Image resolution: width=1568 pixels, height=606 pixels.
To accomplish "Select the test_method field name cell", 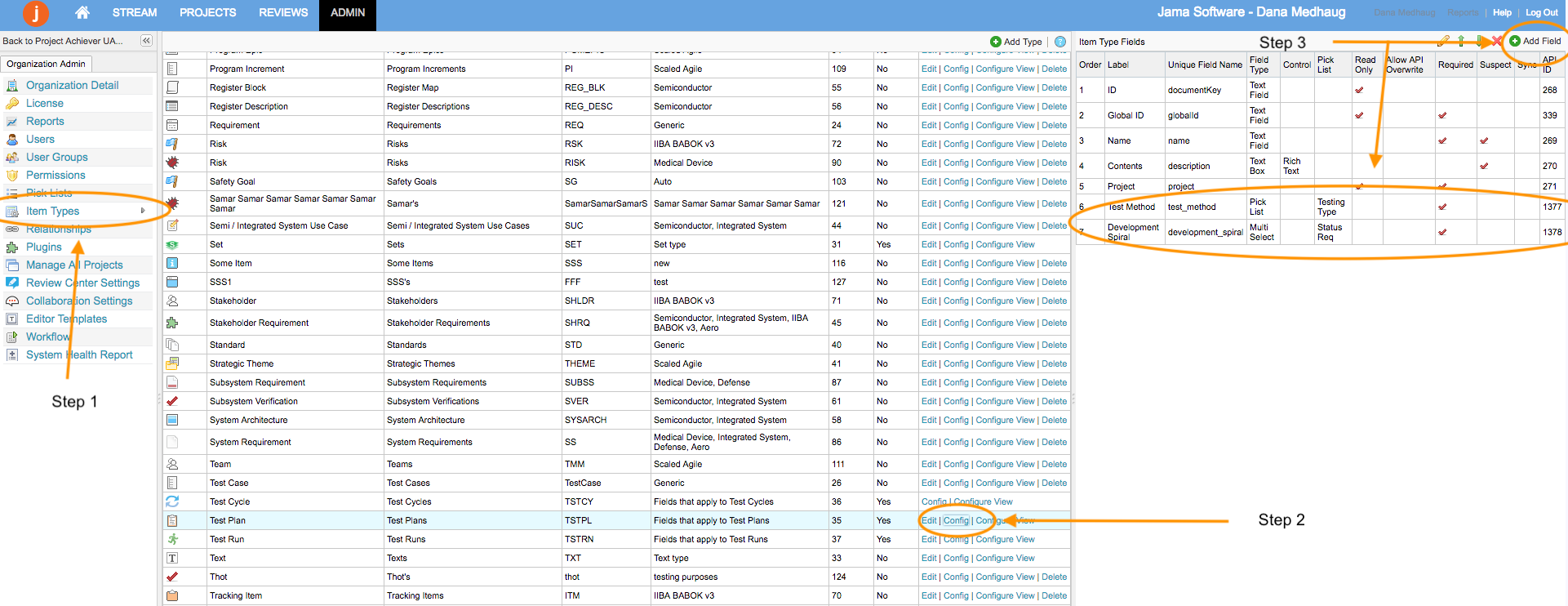I will coord(1192,207).
